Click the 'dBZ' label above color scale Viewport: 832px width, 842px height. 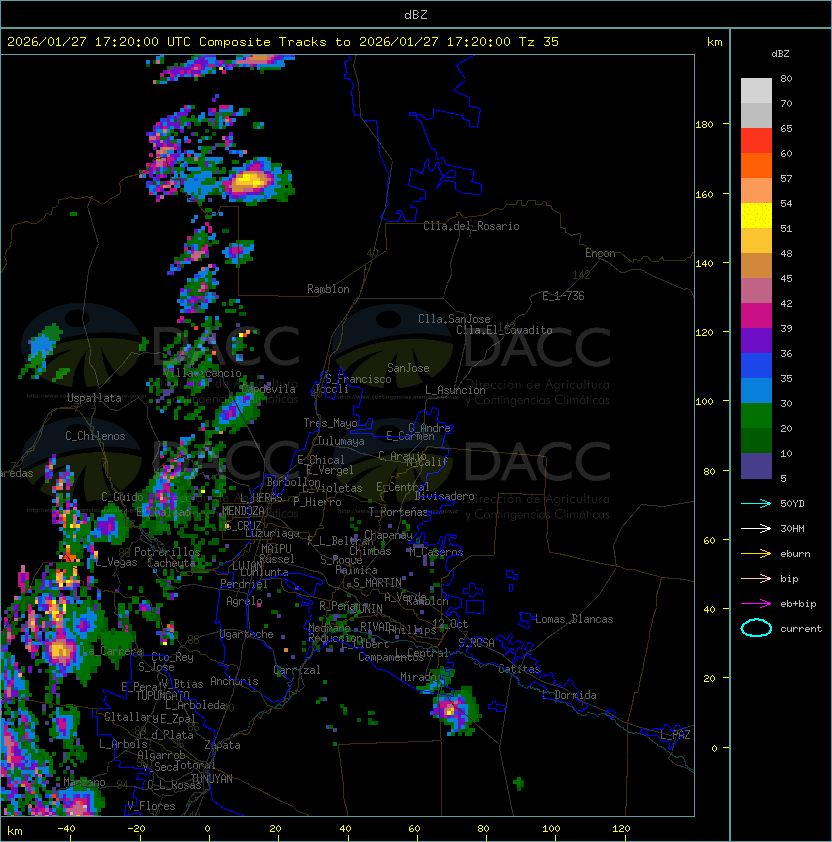tap(780, 54)
